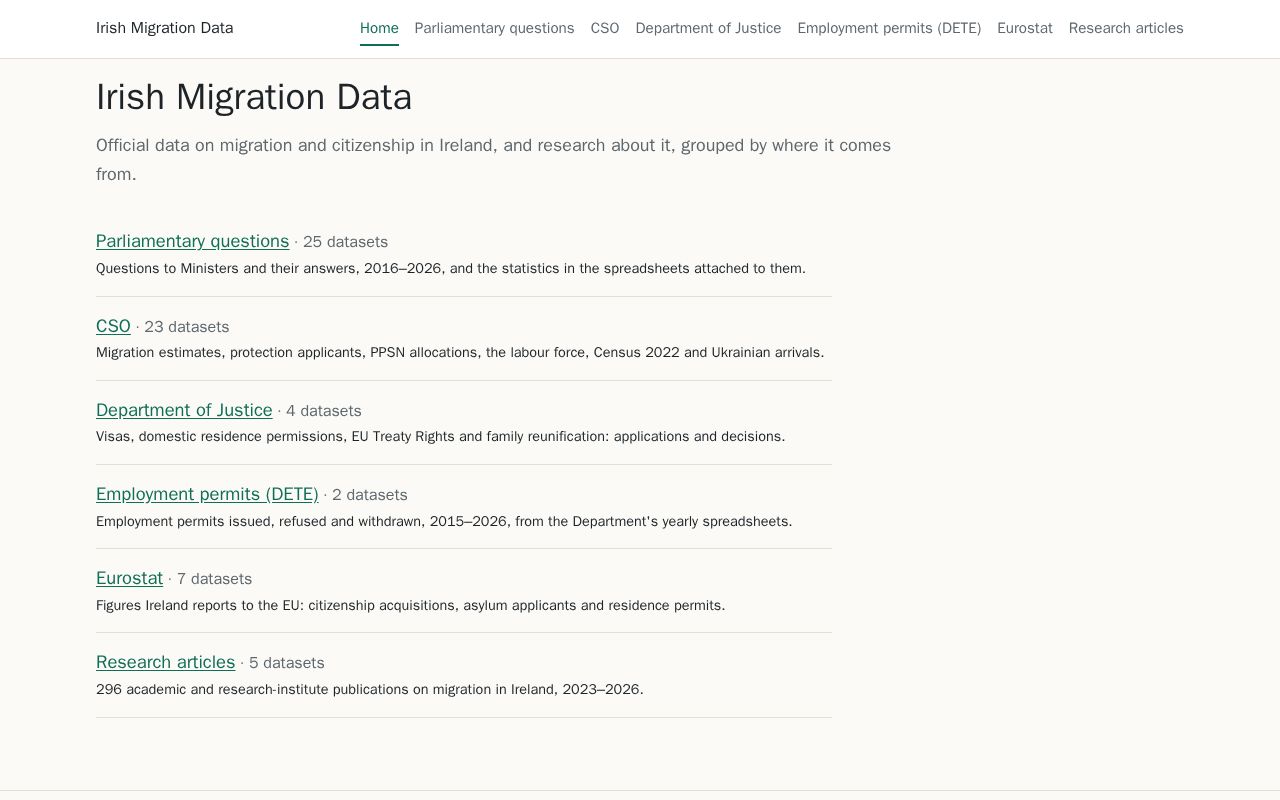The image size is (1280, 800).
Task: Open Employment permits (DETE) in the navigation bar
Action: 889,28
